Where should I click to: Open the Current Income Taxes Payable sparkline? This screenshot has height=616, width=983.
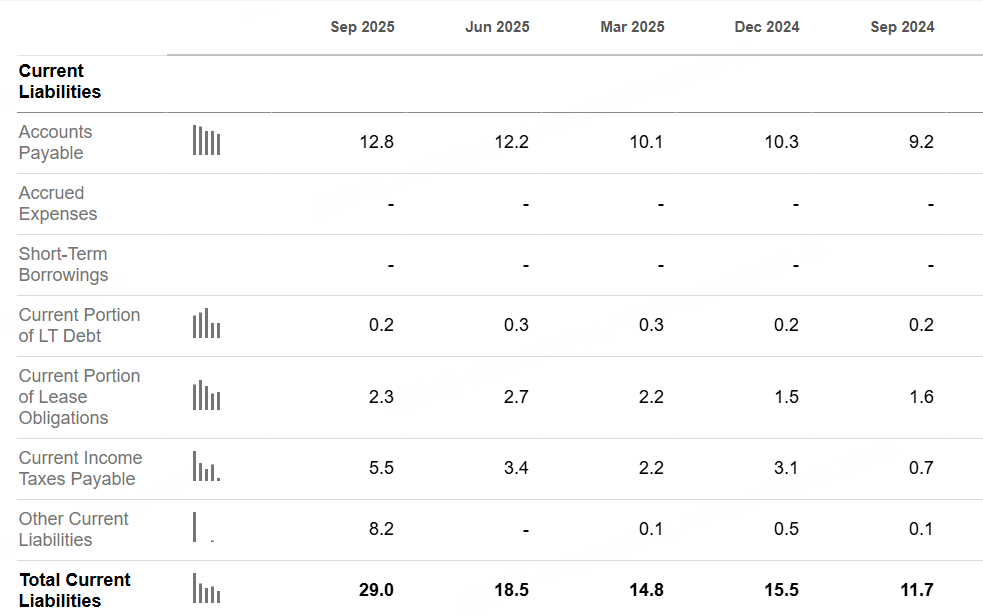206,467
